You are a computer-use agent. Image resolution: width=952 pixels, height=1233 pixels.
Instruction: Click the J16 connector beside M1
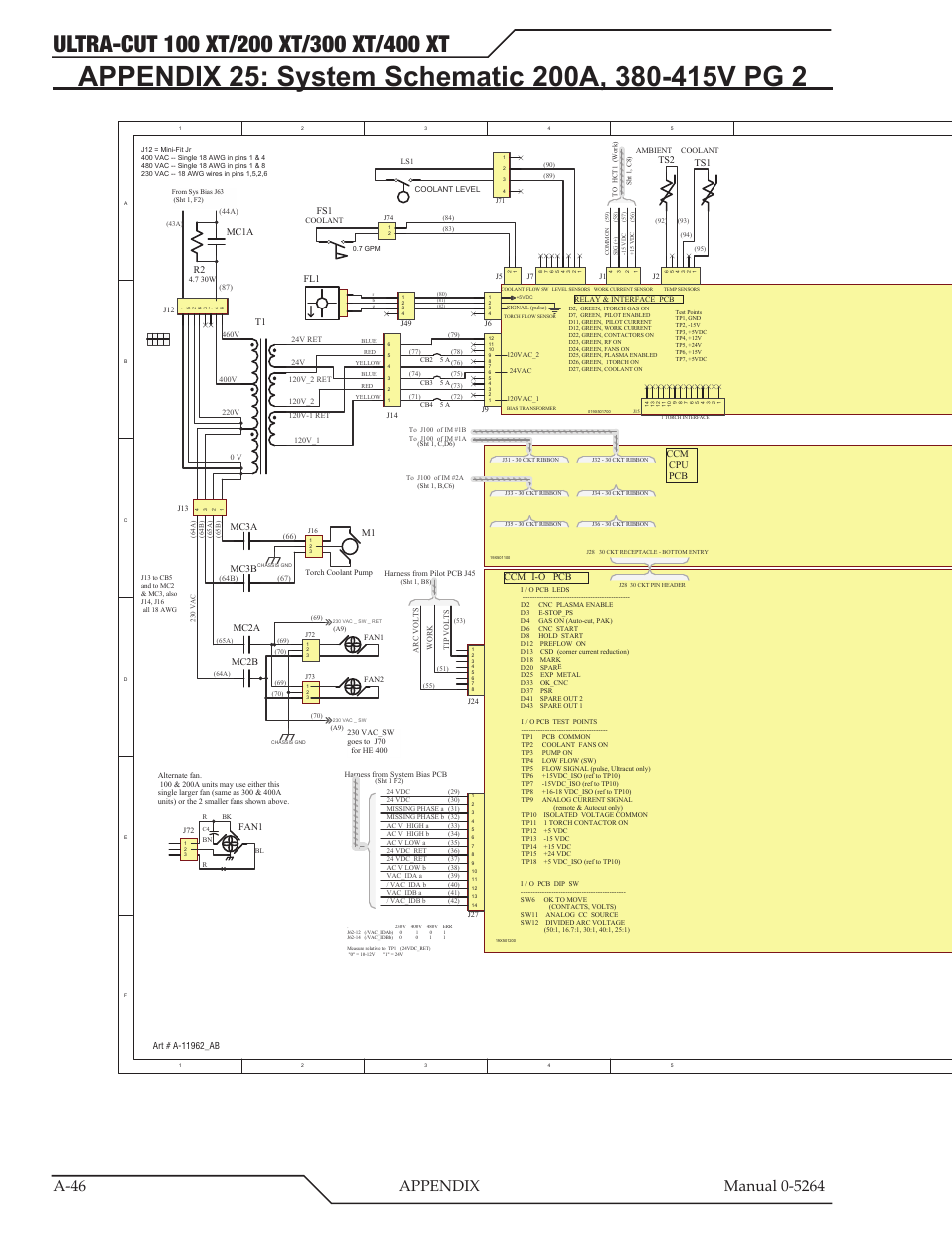pyautogui.click(x=314, y=546)
